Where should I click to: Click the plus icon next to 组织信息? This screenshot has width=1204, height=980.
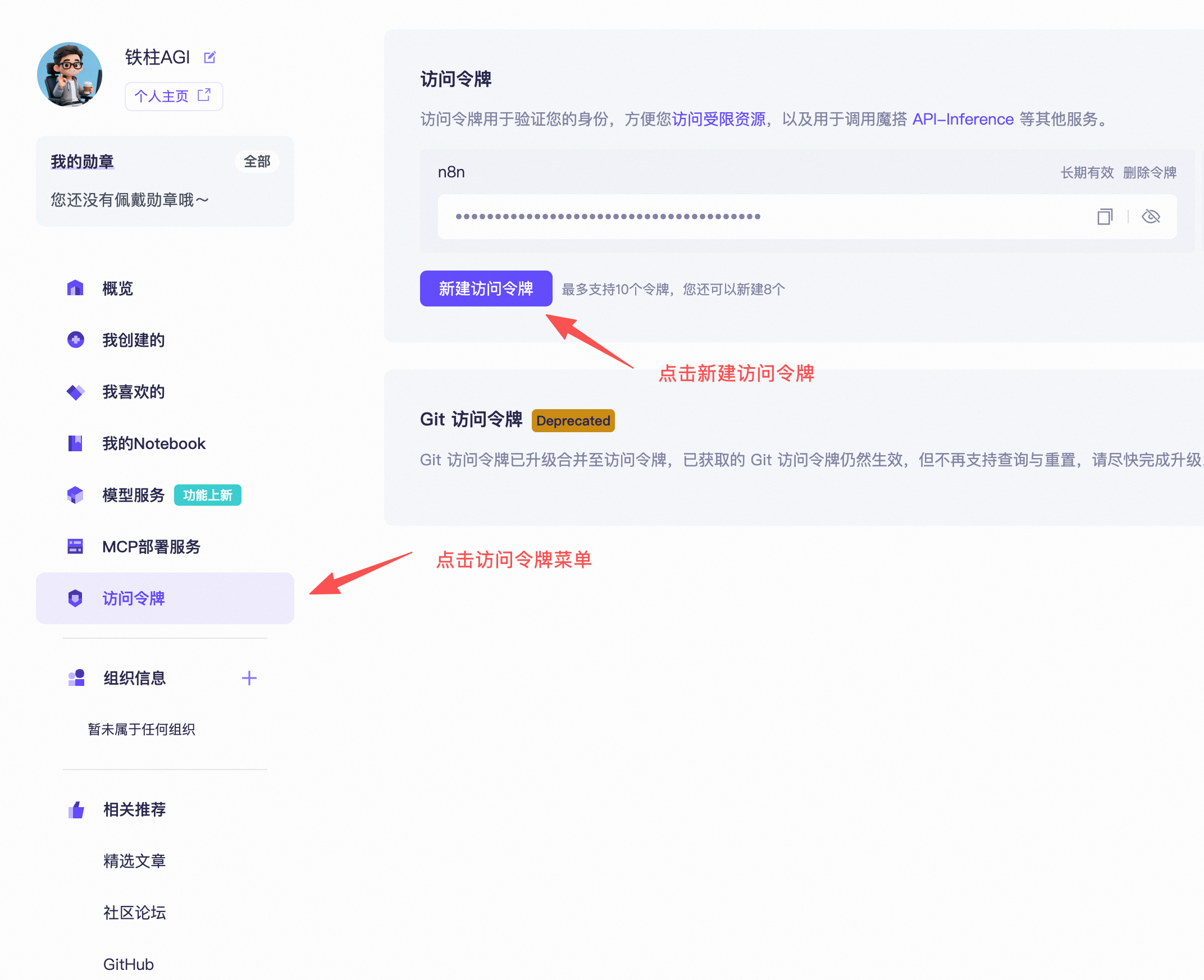pos(249,678)
